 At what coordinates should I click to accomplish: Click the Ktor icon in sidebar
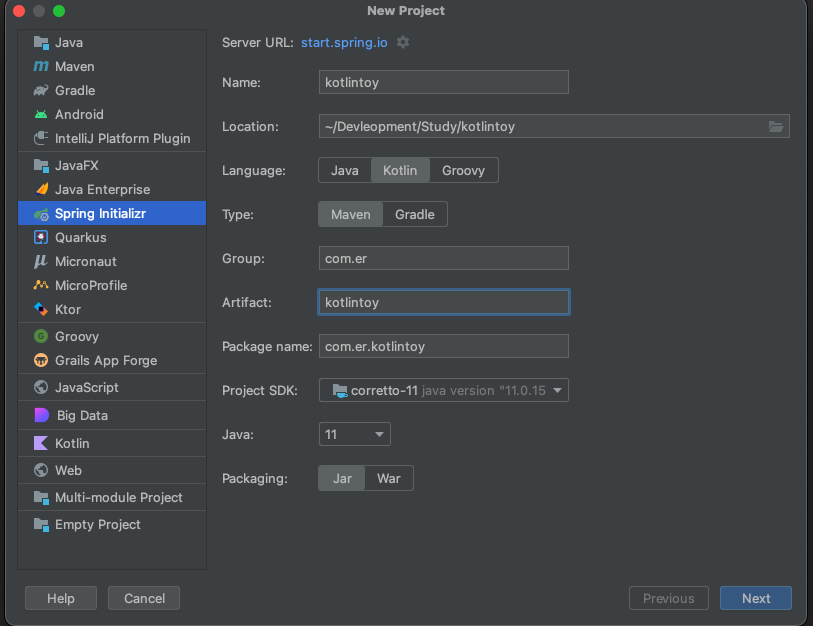[41, 309]
